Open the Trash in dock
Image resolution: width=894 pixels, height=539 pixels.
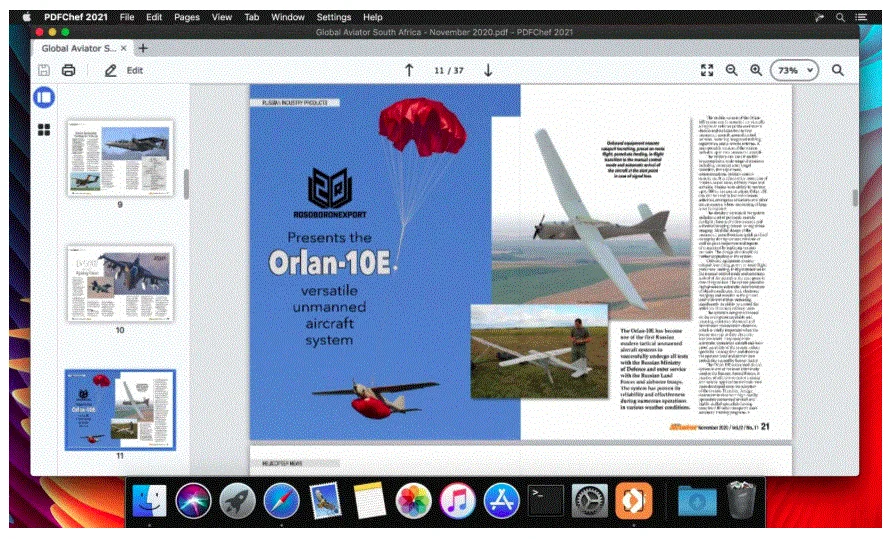[x=741, y=501]
